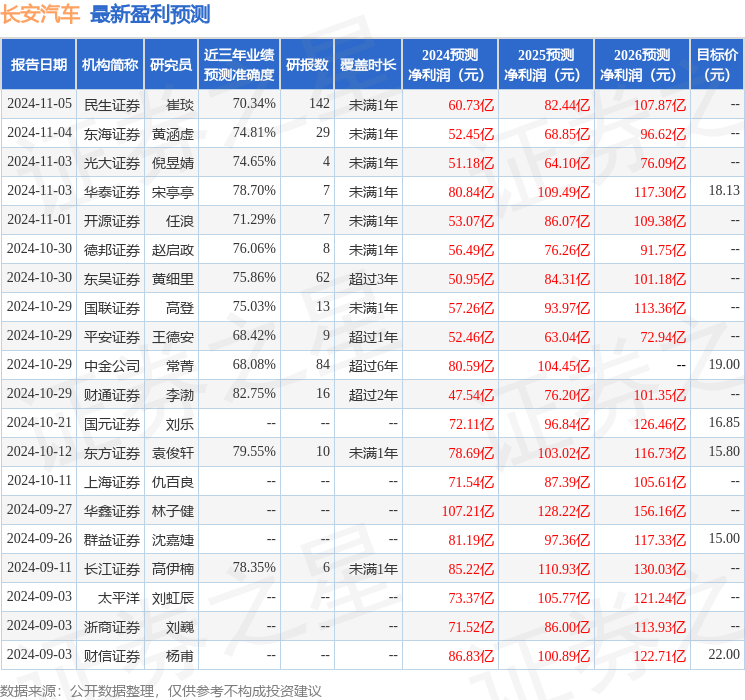Click the 目标价 column header
This screenshot has width=745, height=700.
click(716, 65)
